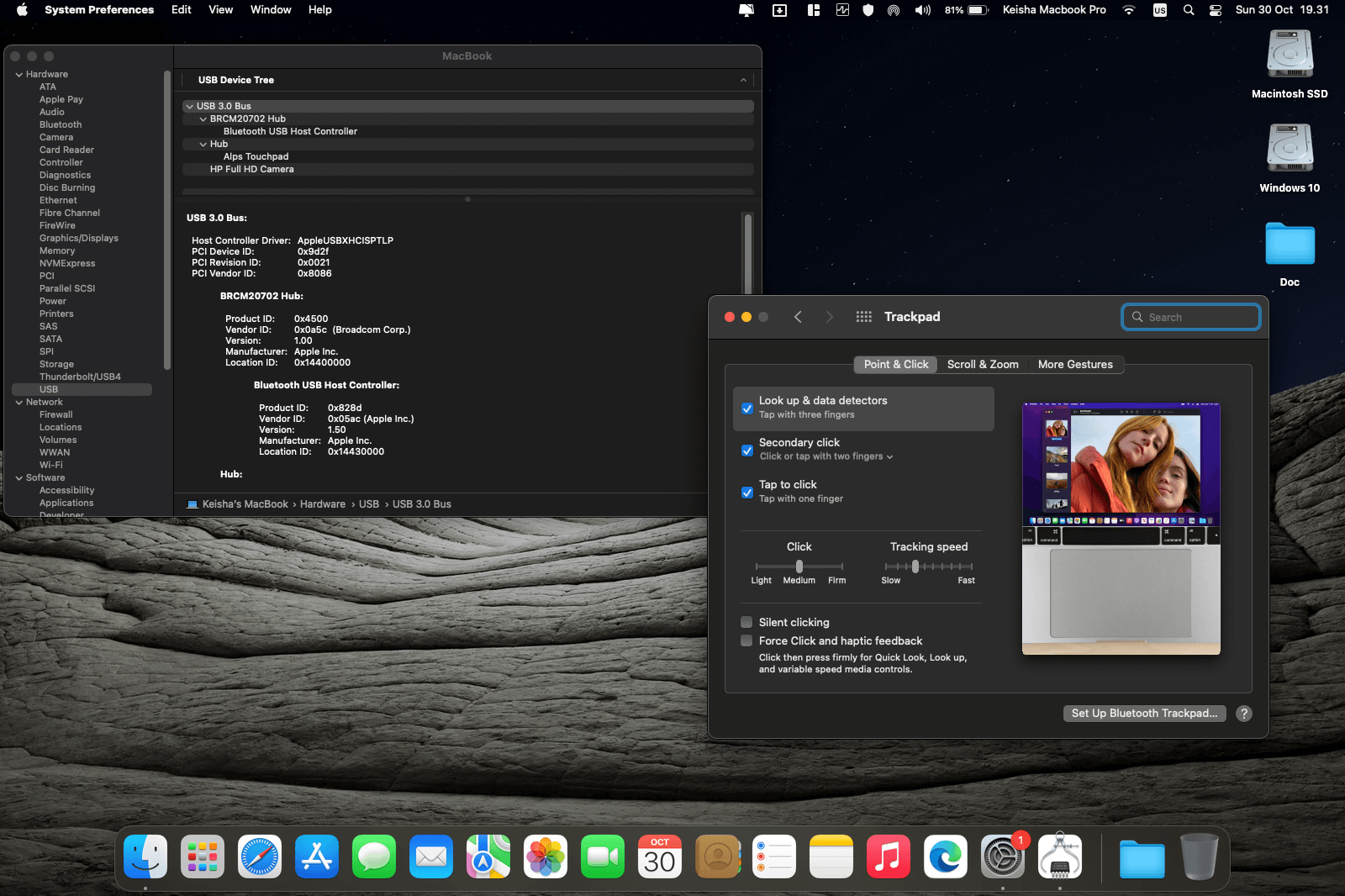Switch to the Scroll & Zoom tab
The image size is (1345, 896).
[982, 365]
